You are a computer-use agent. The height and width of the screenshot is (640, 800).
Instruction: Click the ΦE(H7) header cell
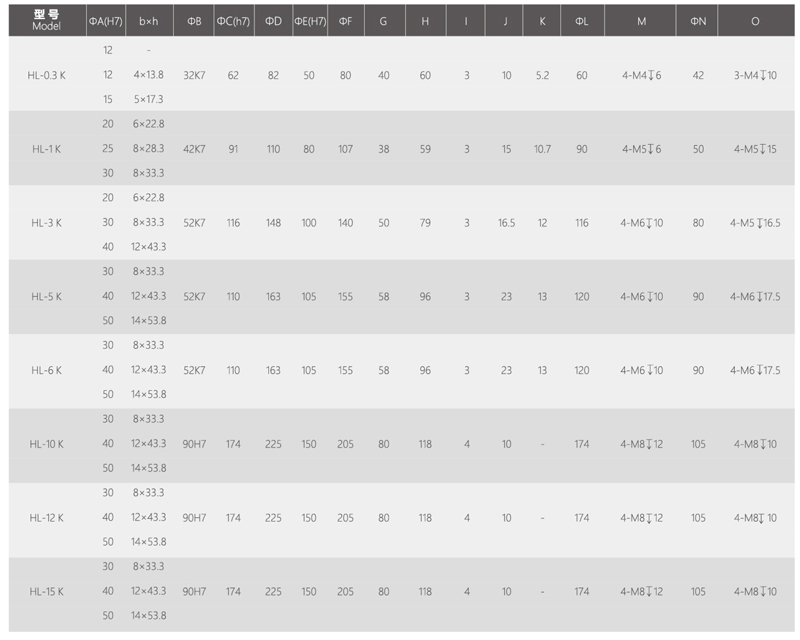click(x=310, y=20)
